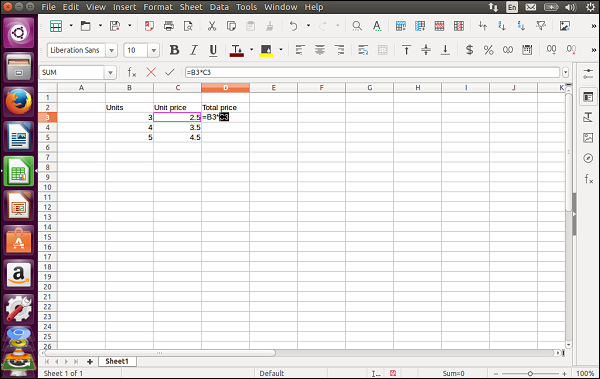Toggle Center Horizontally alignment
This screenshot has width=600, height=379.
point(320,50)
